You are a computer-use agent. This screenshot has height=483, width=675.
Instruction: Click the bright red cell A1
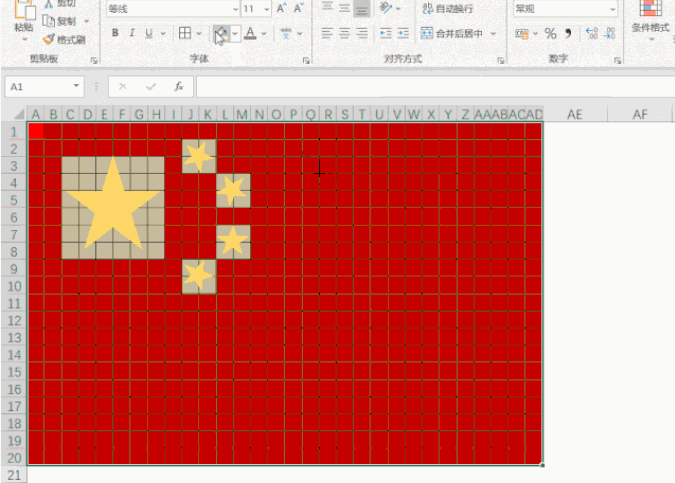click(x=36, y=131)
